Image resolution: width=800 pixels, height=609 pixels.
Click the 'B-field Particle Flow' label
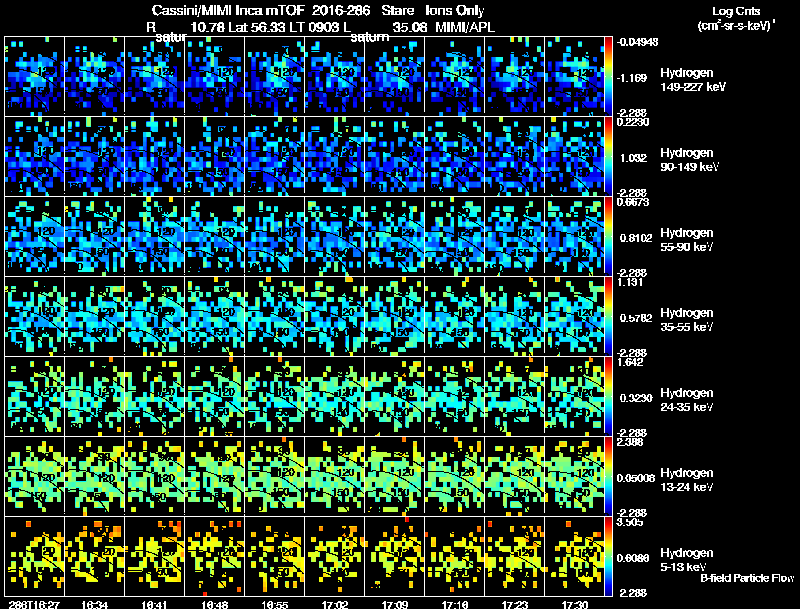point(747,578)
